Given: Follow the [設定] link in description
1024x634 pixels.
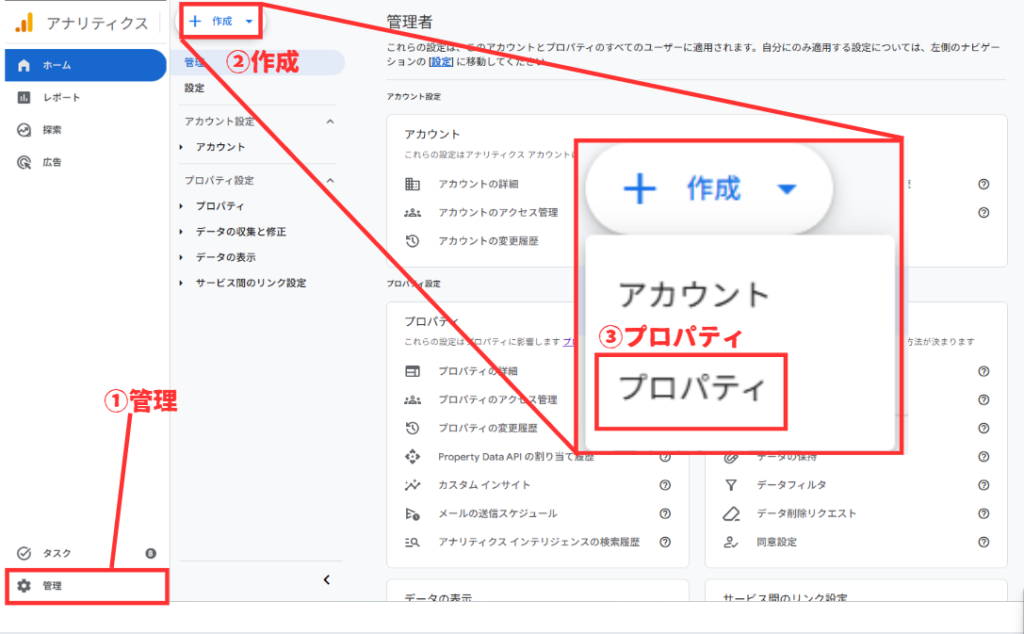Looking at the screenshot, I should pyautogui.click(x=441, y=61).
